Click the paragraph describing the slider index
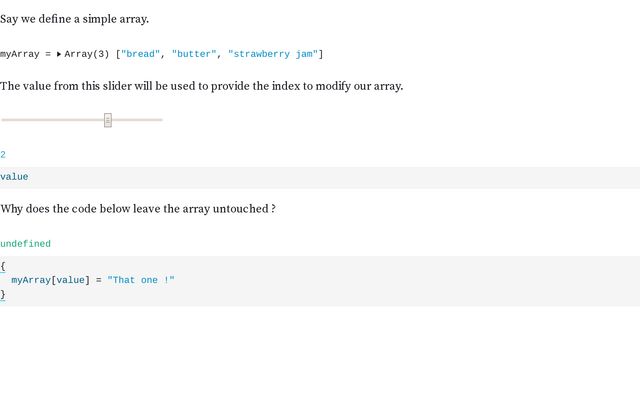Image resolution: width=640 pixels, height=400 pixels. coord(202,86)
